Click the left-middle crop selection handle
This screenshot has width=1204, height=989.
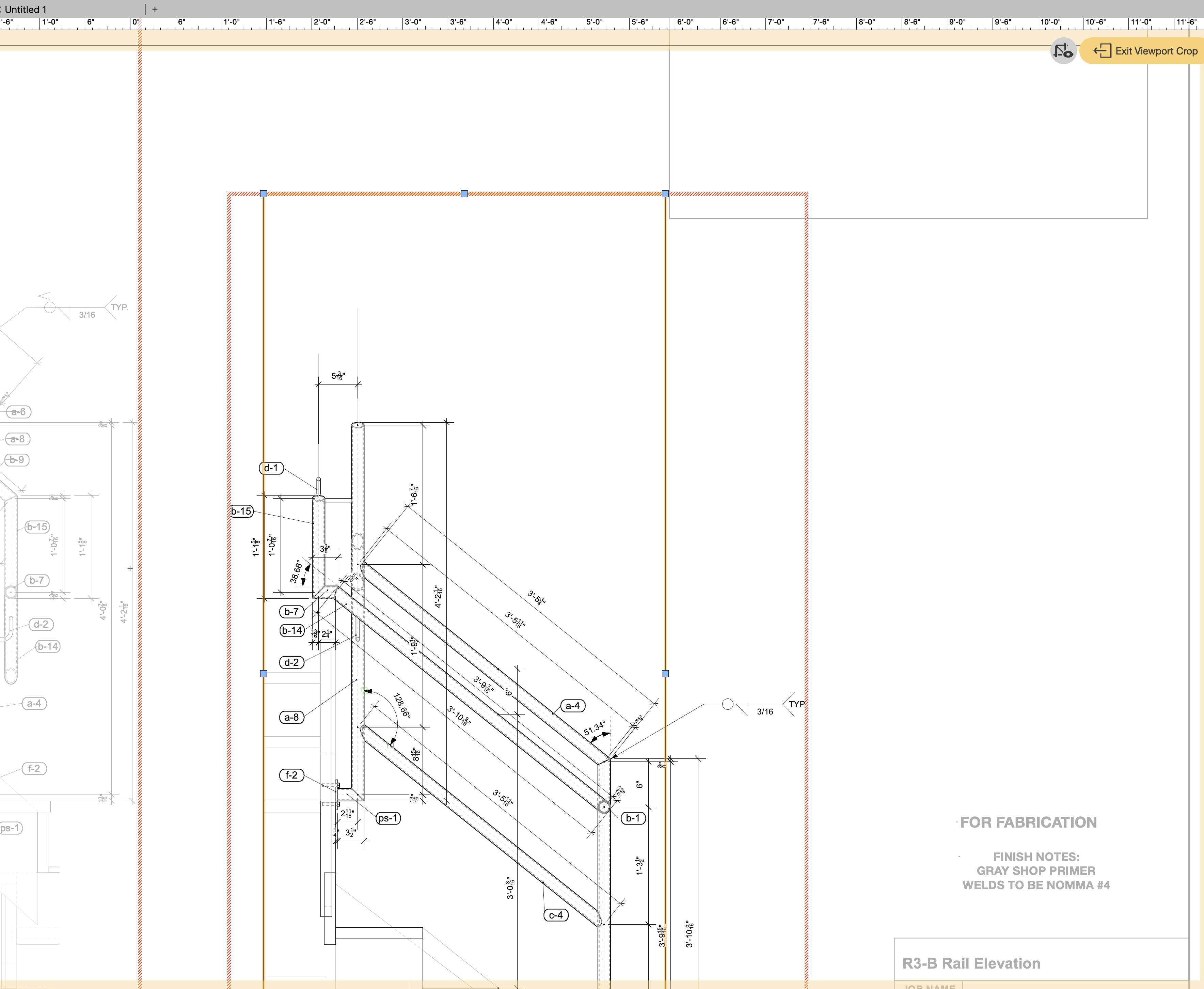coord(264,673)
